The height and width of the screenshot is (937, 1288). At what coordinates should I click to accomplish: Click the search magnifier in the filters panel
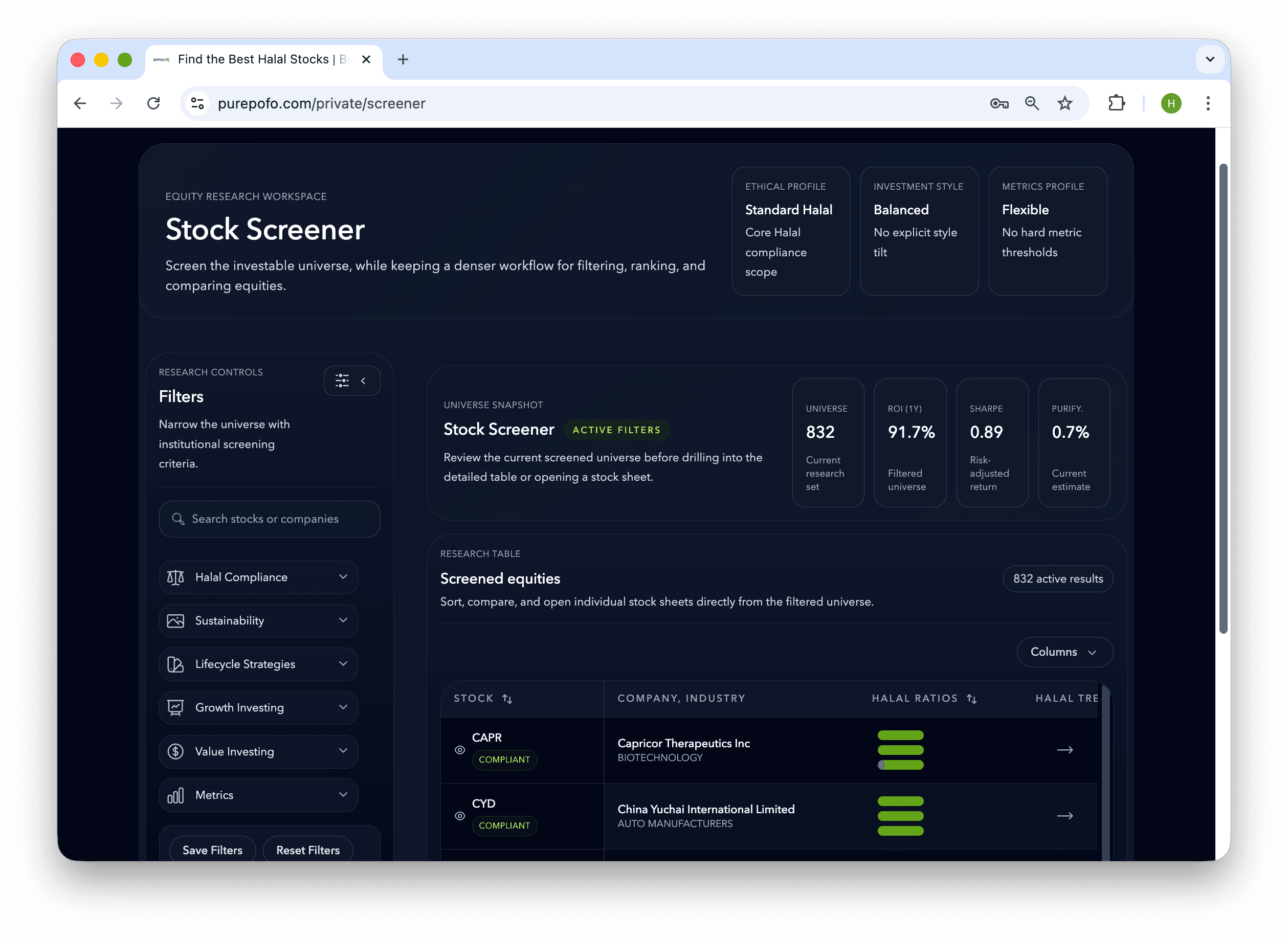[x=179, y=519]
